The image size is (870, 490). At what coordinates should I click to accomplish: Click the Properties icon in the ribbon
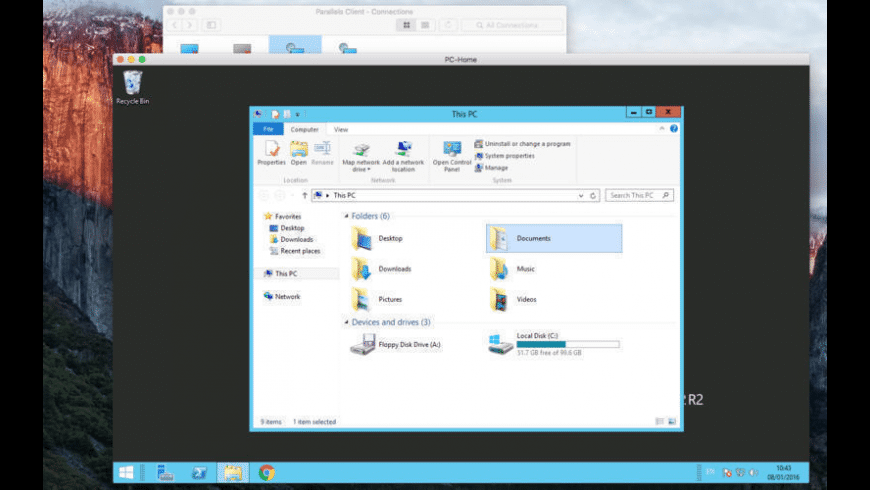coord(271,149)
